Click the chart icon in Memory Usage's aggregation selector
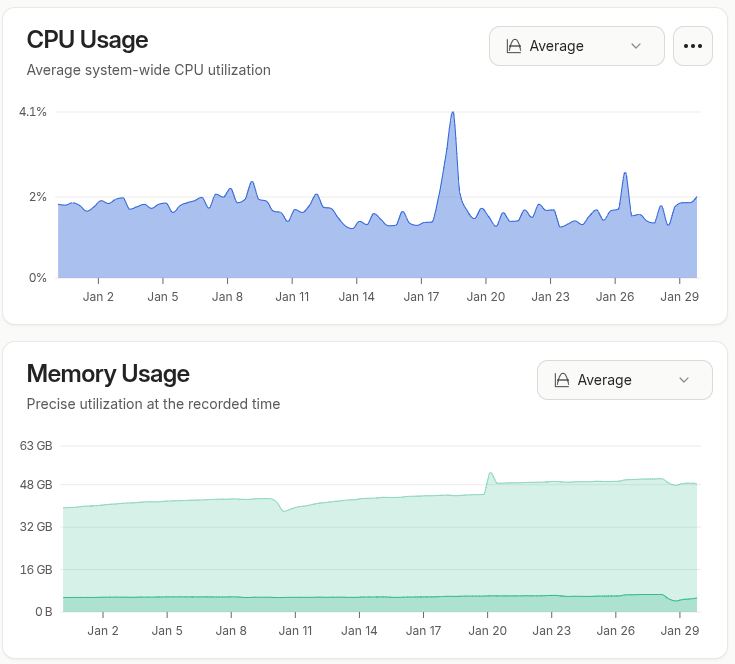735x664 pixels. point(562,380)
